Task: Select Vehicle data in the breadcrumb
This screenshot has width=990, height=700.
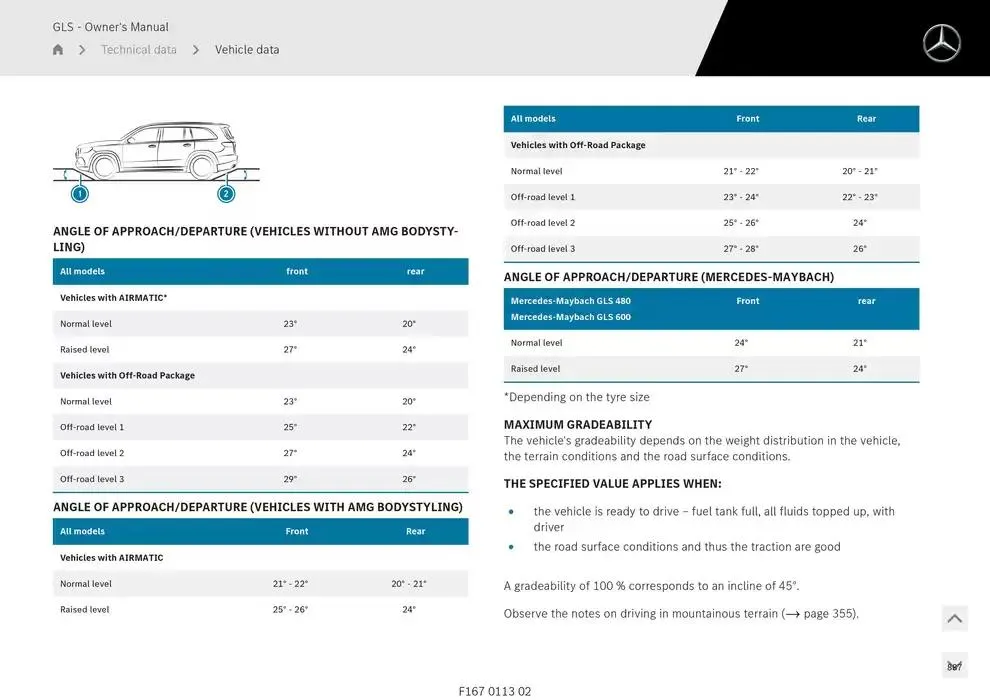Action: 247,49
